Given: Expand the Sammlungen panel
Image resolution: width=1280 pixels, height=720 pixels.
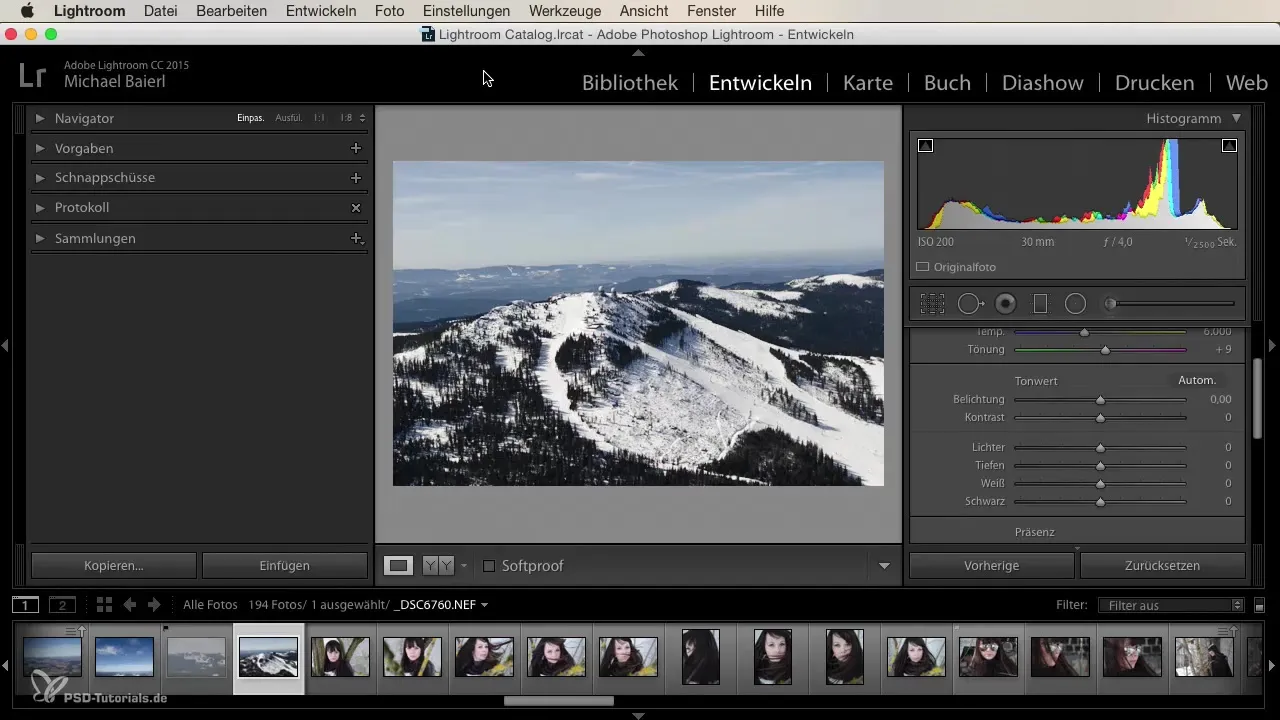Looking at the screenshot, I should 40,239.
